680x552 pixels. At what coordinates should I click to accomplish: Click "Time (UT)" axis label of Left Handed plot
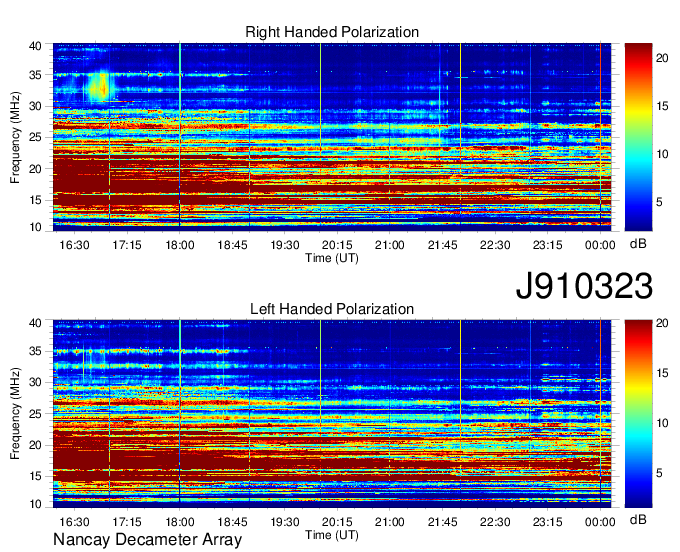tap(332, 535)
